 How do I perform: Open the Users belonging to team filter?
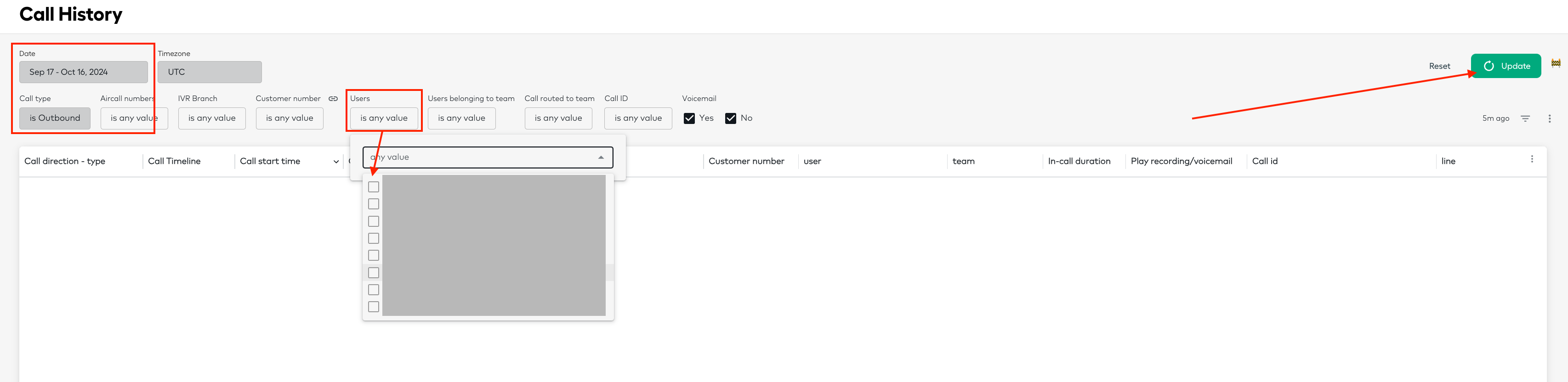[461, 118]
